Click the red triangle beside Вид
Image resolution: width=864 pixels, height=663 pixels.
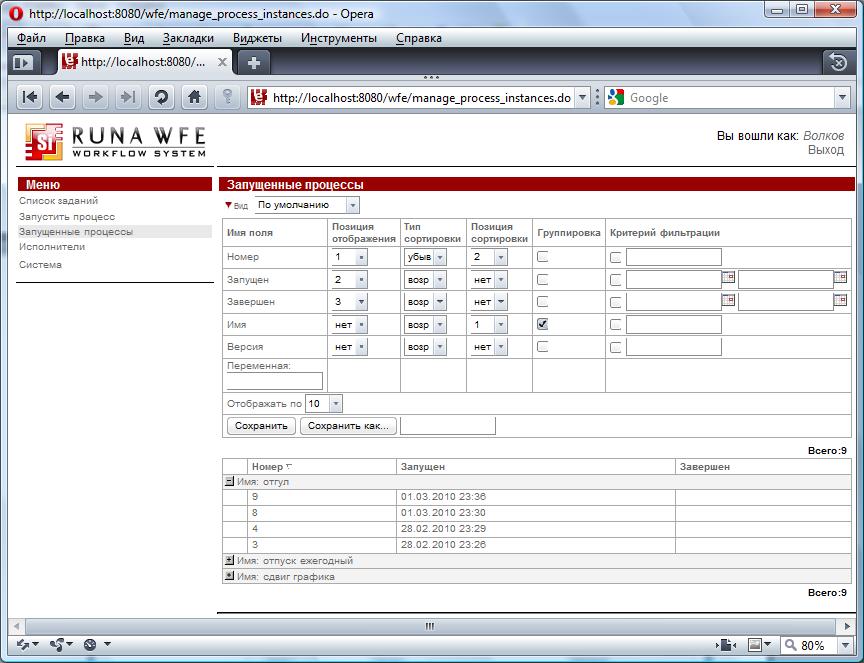[228, 205]
